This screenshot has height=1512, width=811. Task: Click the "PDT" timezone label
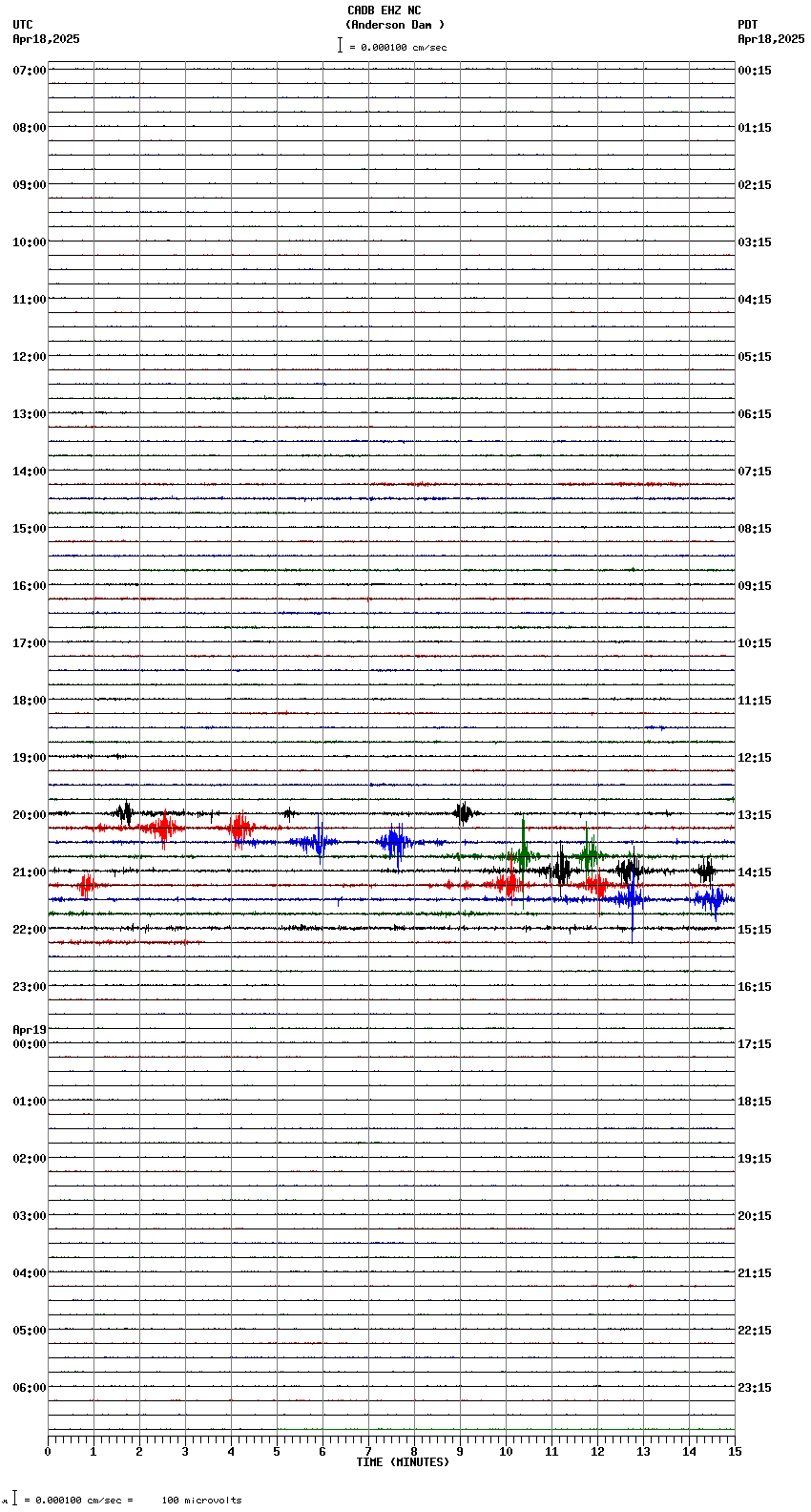[747, 25]
